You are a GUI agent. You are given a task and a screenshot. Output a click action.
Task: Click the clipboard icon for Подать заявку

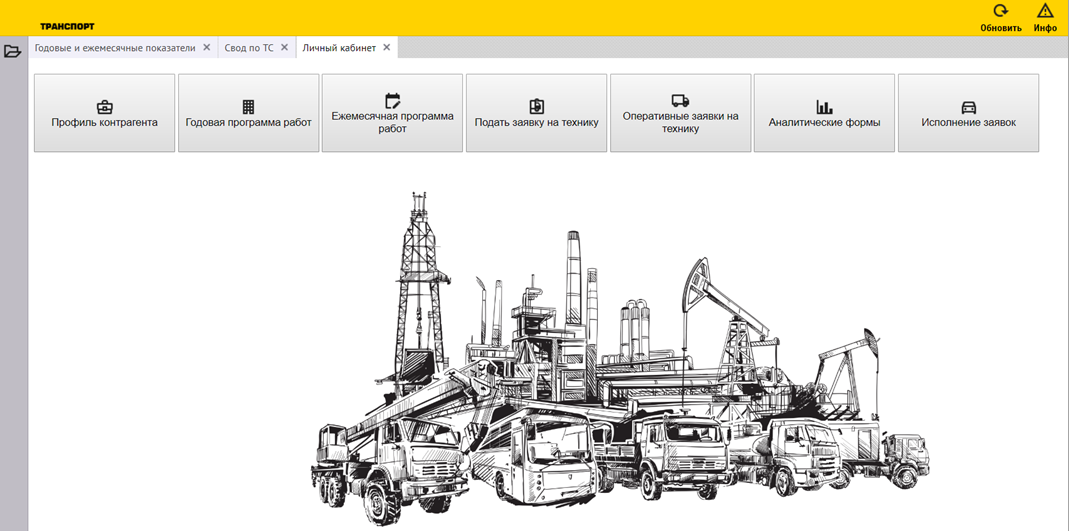536,107
